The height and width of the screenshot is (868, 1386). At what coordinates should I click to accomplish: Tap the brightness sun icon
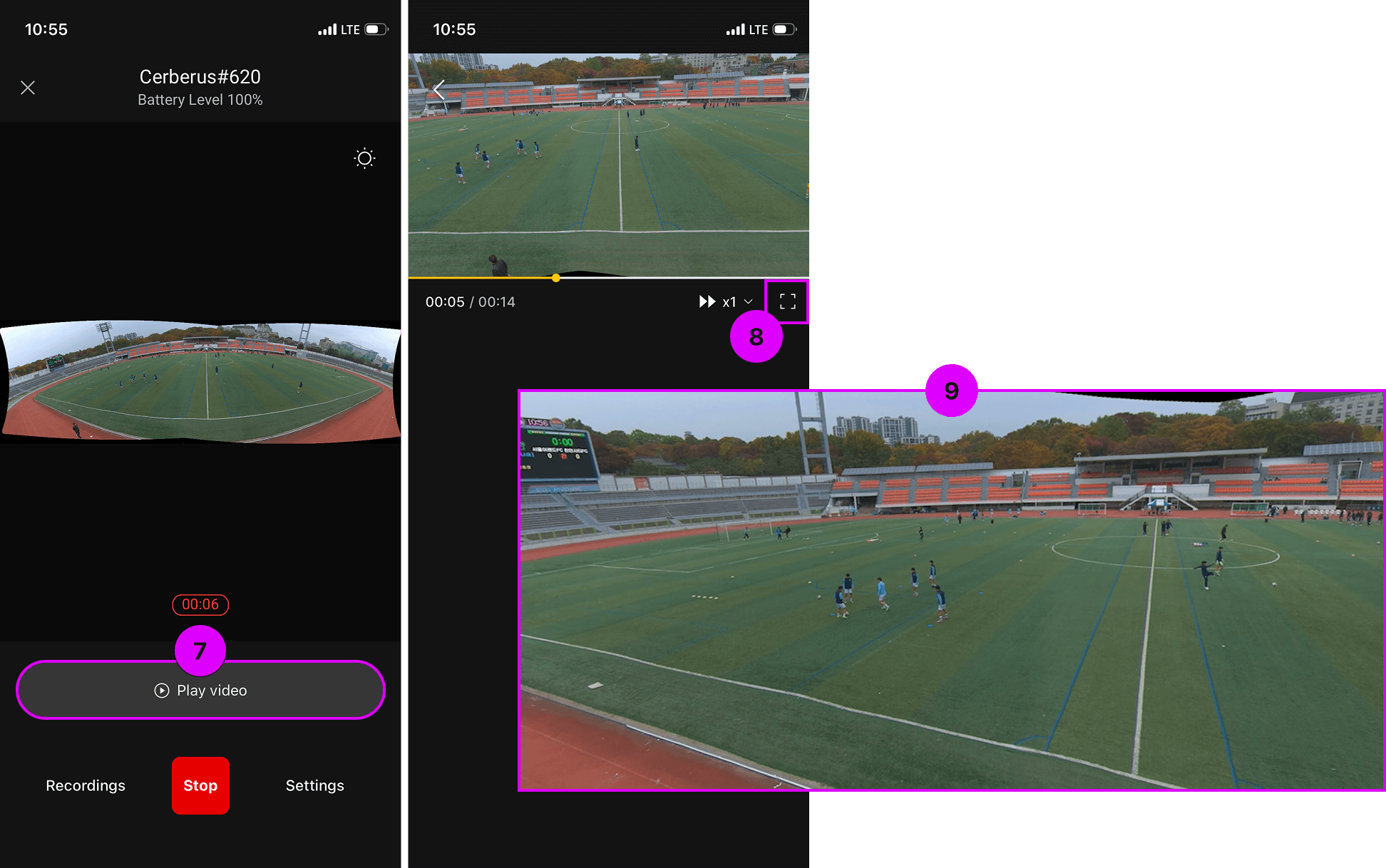[364, 158]
